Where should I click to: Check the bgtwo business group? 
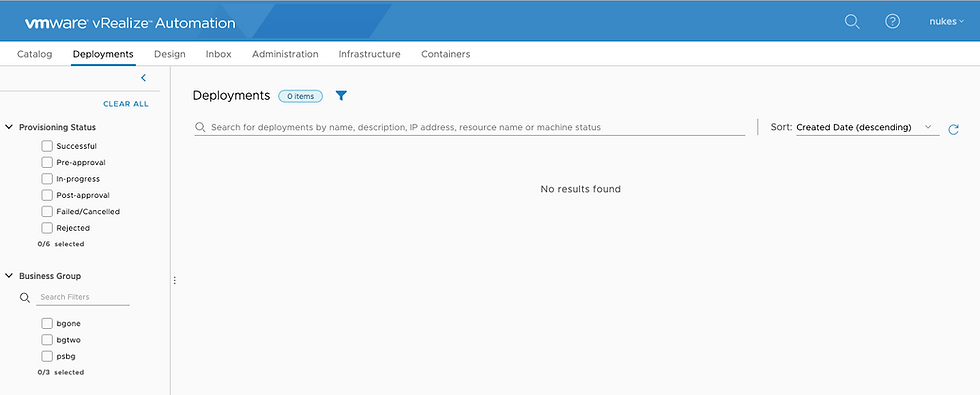(47, 339)
